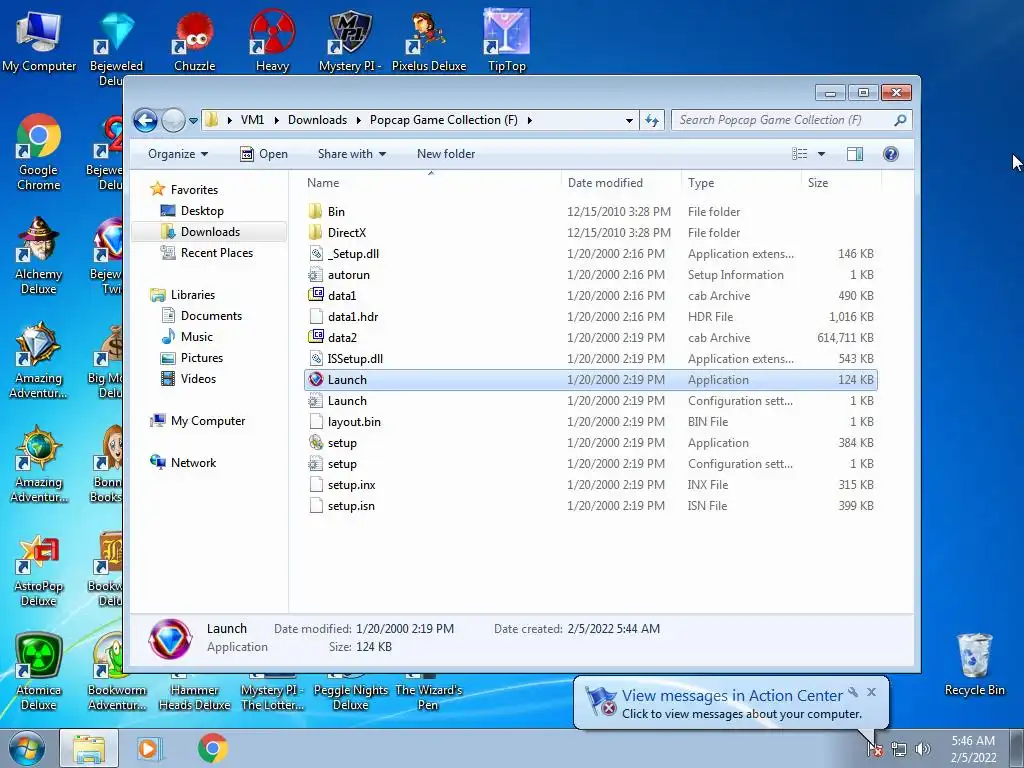Click the New folder button
Viewport: 1024px width, 768px height.
(x=446, y=154)
